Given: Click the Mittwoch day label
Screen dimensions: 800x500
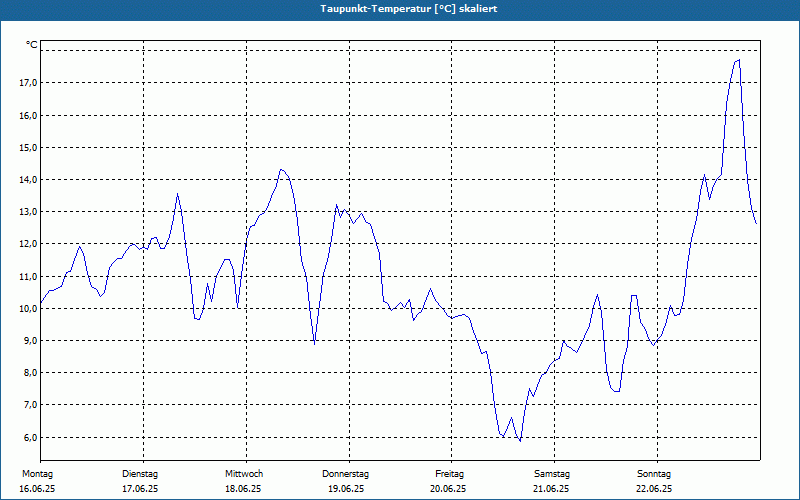Looking at the screenshot, I should coord(244,474).
